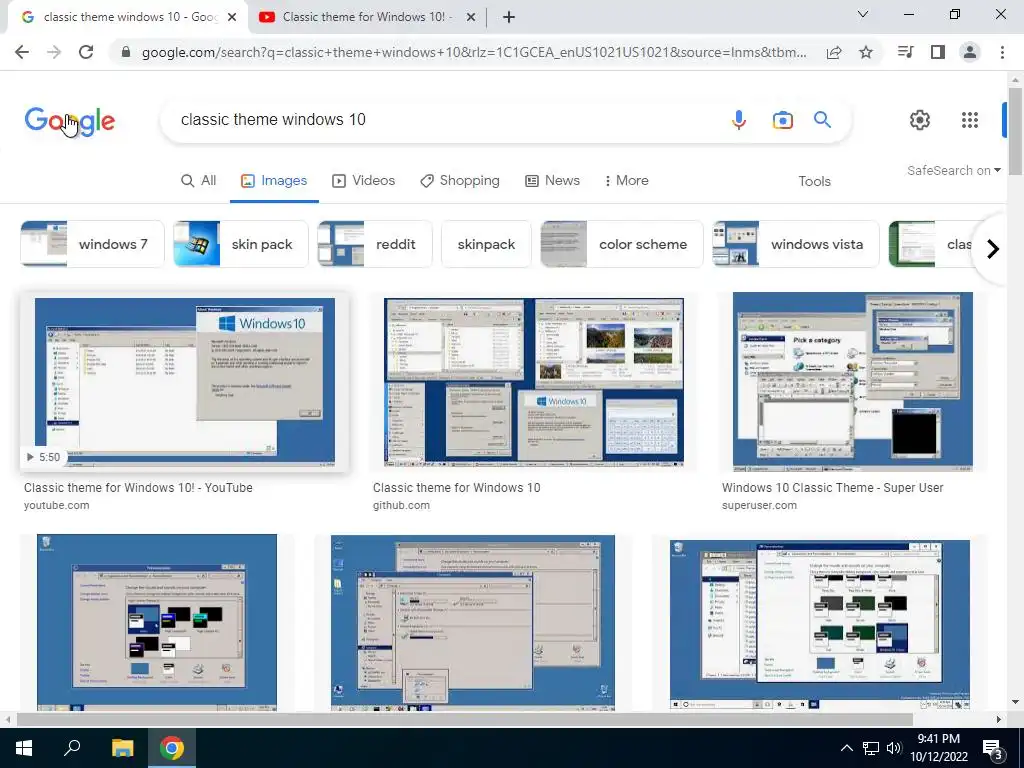Open the superuser.com result thumbnail

tap(852, 382)
